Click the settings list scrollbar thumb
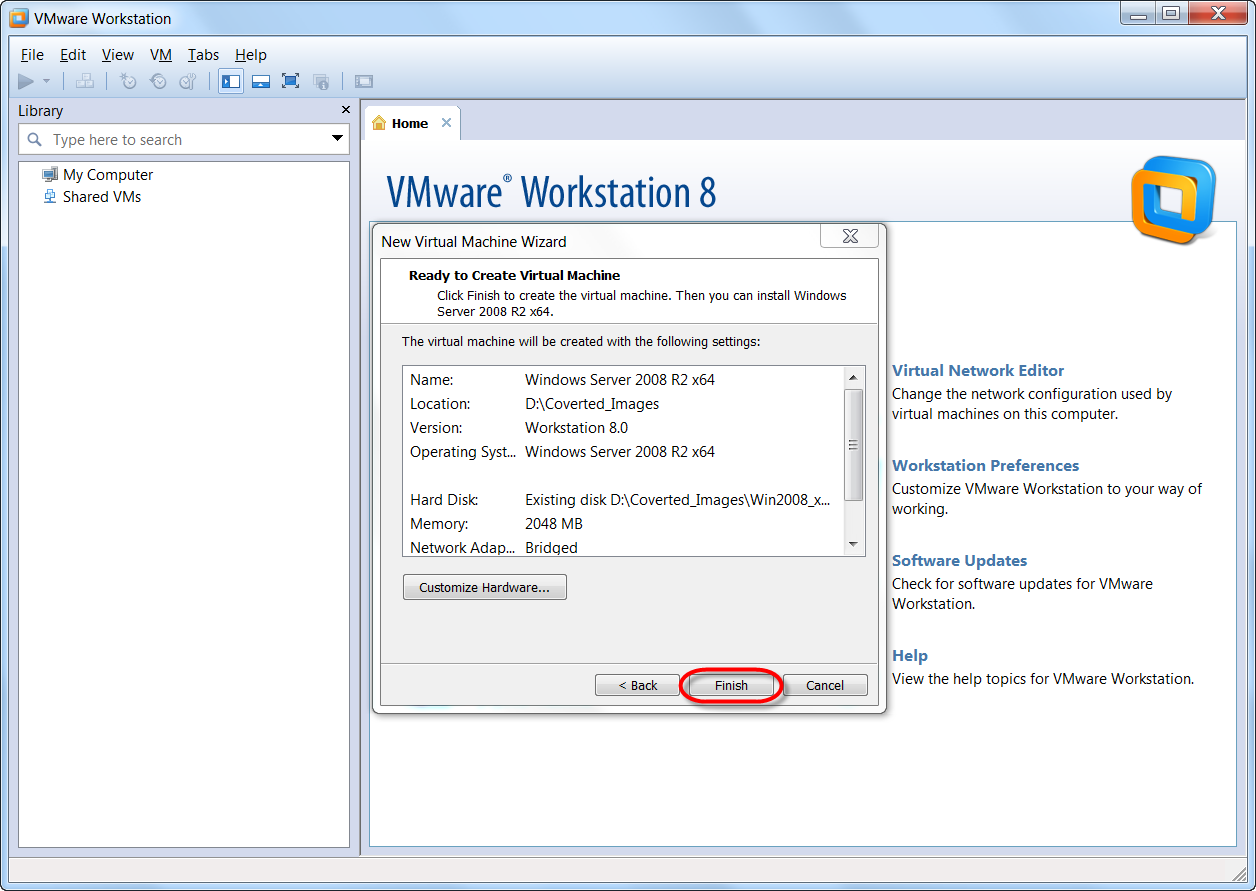This screenshot has width=1256, height=891. click(x=853, y=445)
